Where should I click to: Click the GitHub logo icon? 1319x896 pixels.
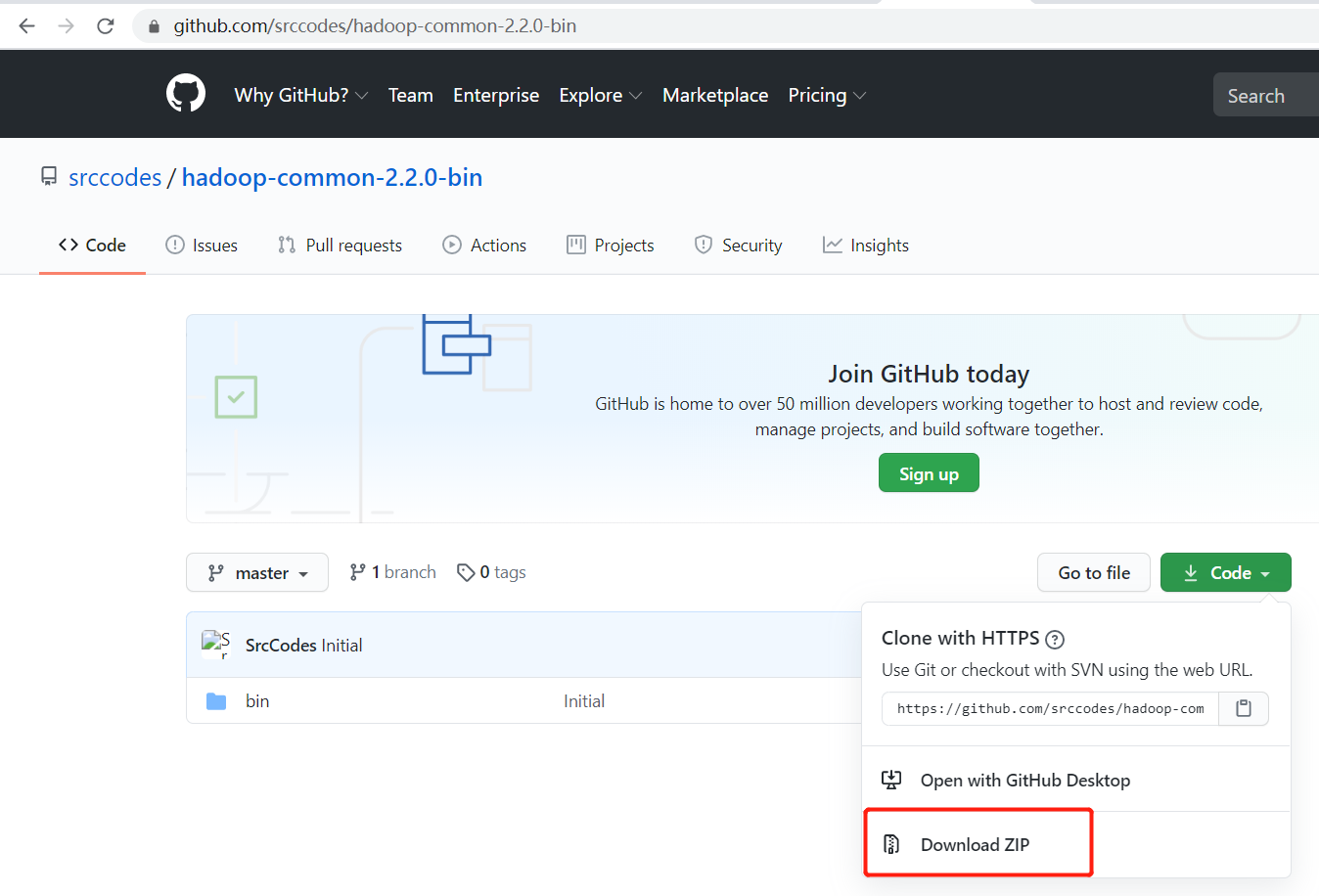tap(185, 93)
